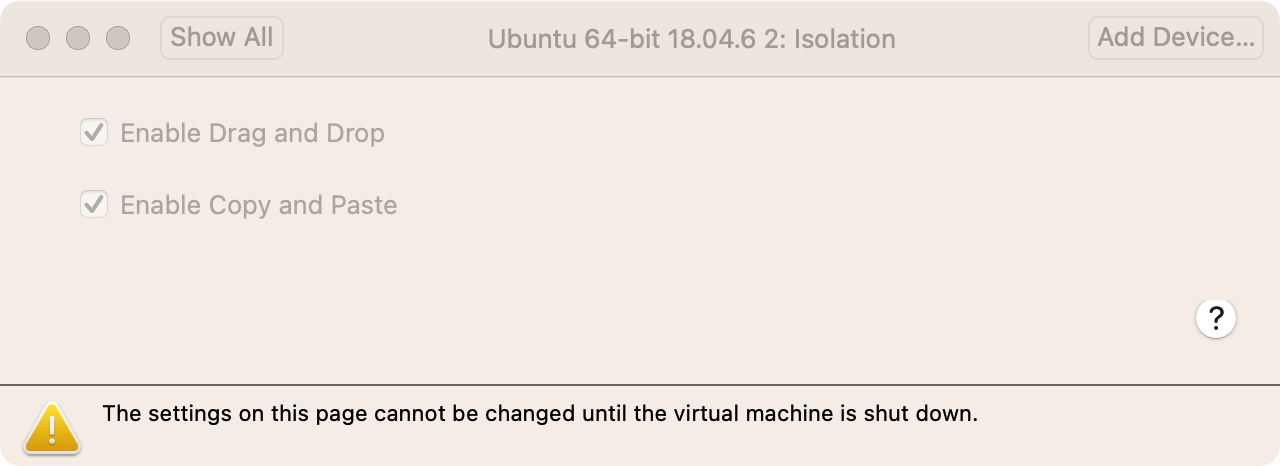Open the help question mark button
1280x466 pixels.
(x=1216, y=319)
